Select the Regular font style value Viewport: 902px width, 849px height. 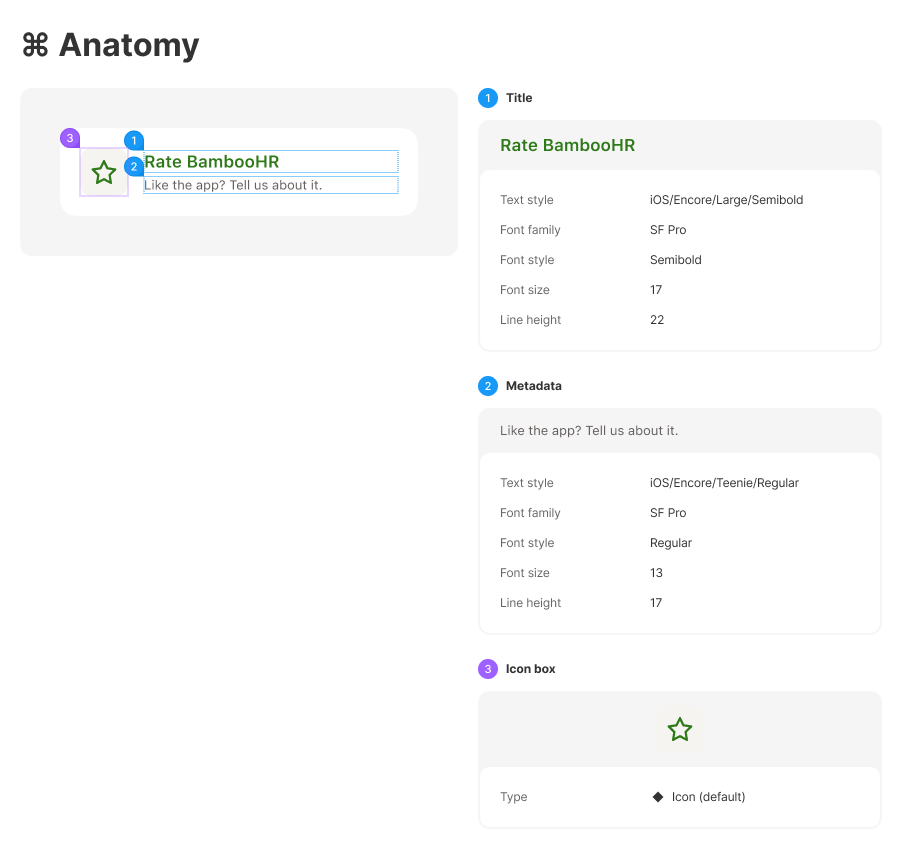pyautogui.click(x=671, y=543)
